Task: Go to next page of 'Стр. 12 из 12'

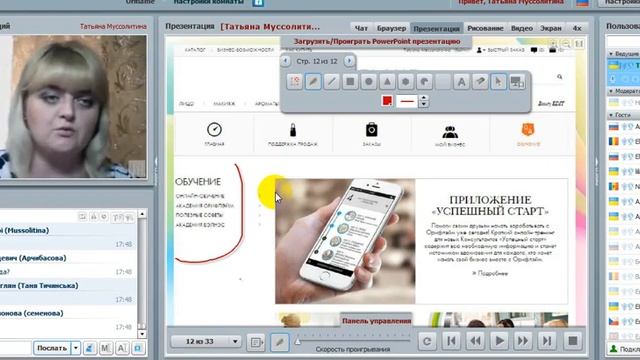Action: [349, 61]
